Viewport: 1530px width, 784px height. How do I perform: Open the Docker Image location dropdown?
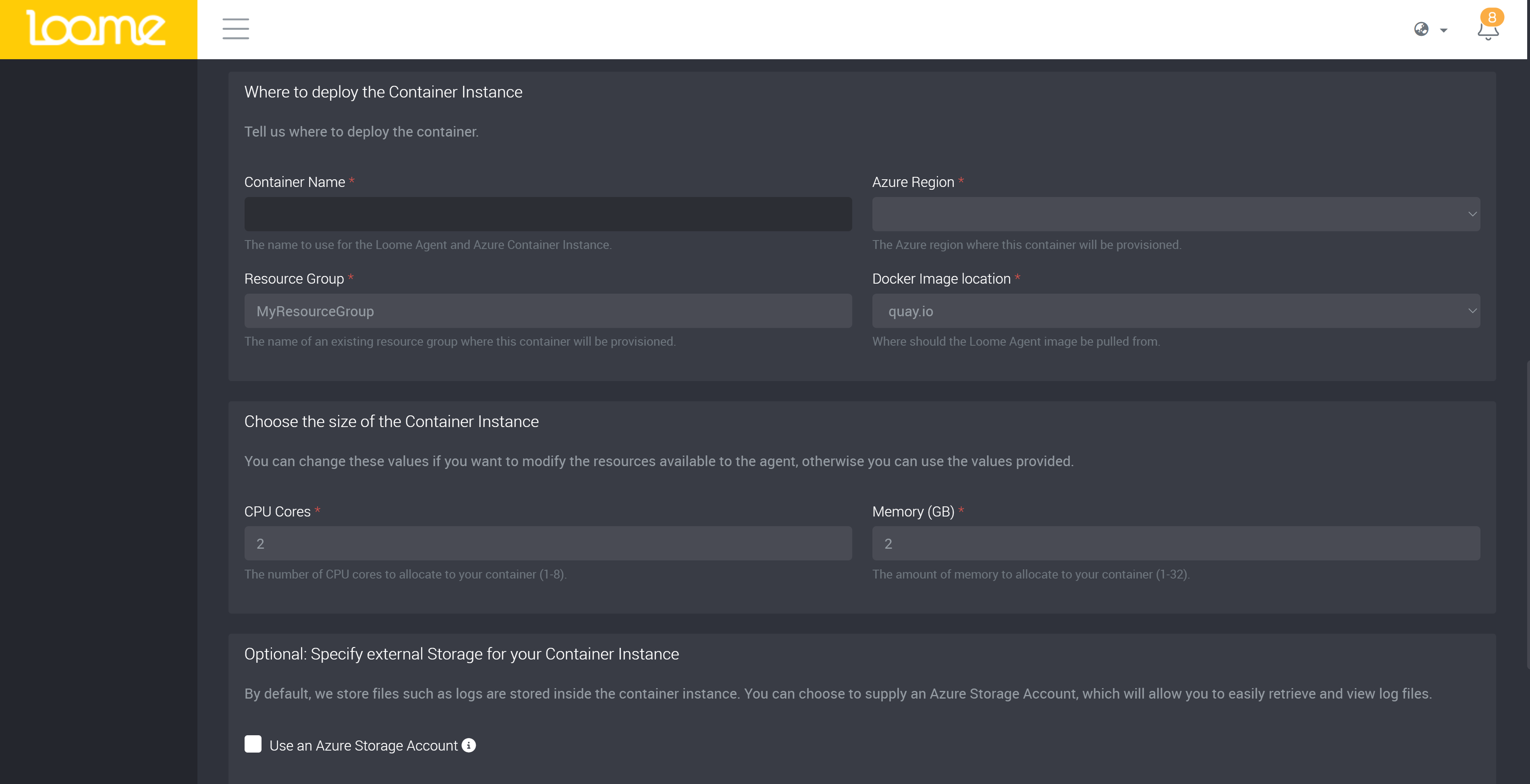click(x=1176, y=311)
